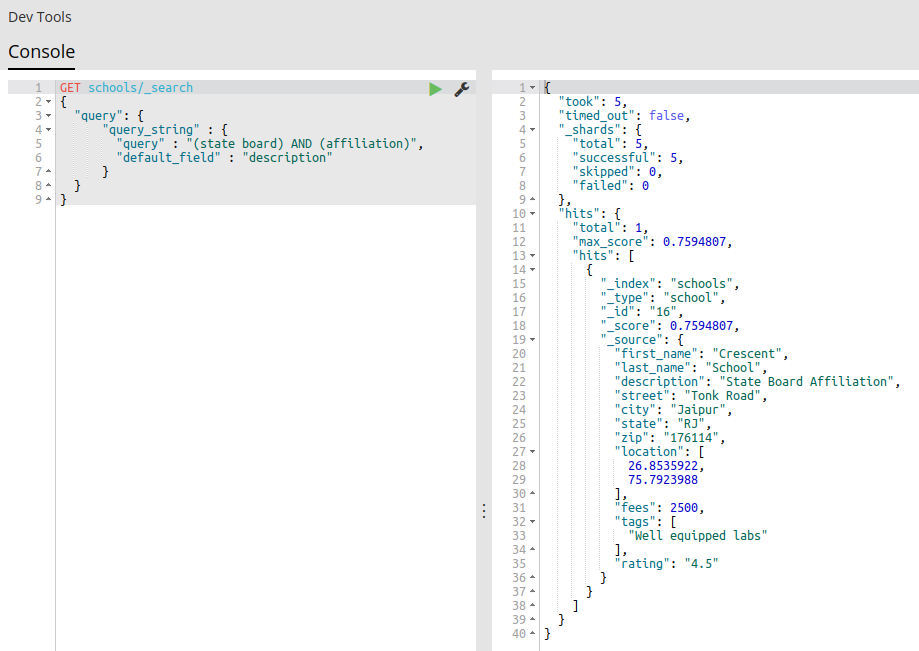Click the "_score" line in response

coord(670,326)
